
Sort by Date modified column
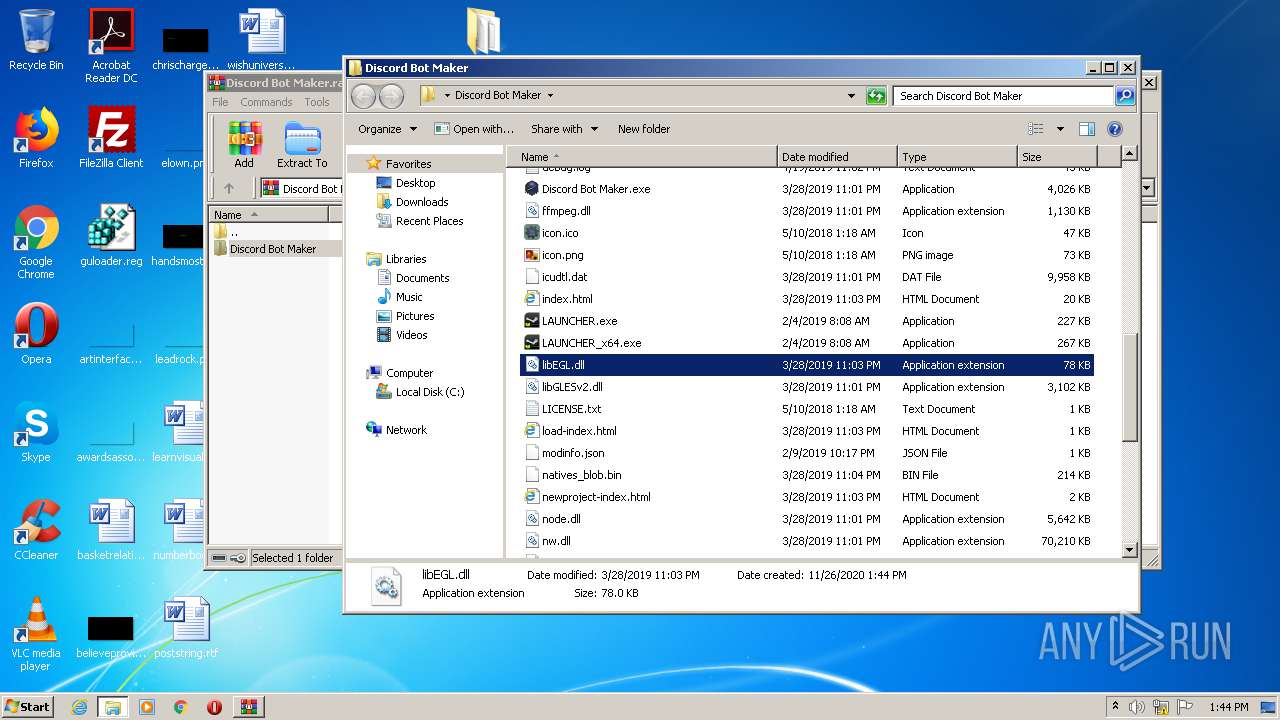[837, 157]
